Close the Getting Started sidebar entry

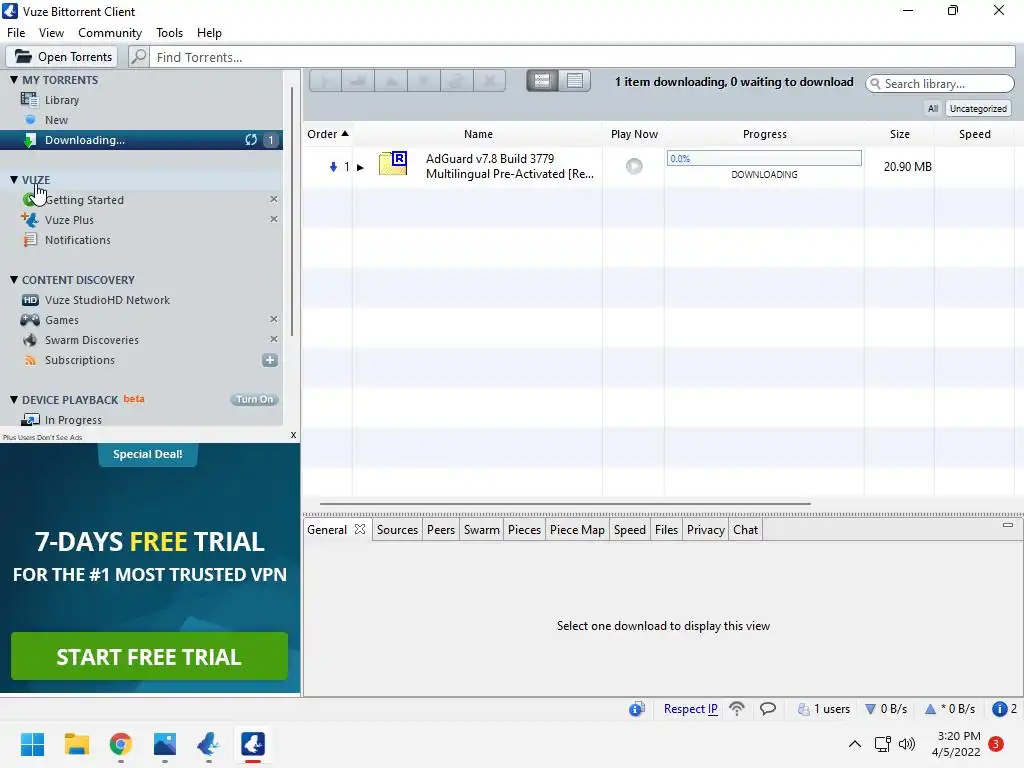(x=274, y=199)
